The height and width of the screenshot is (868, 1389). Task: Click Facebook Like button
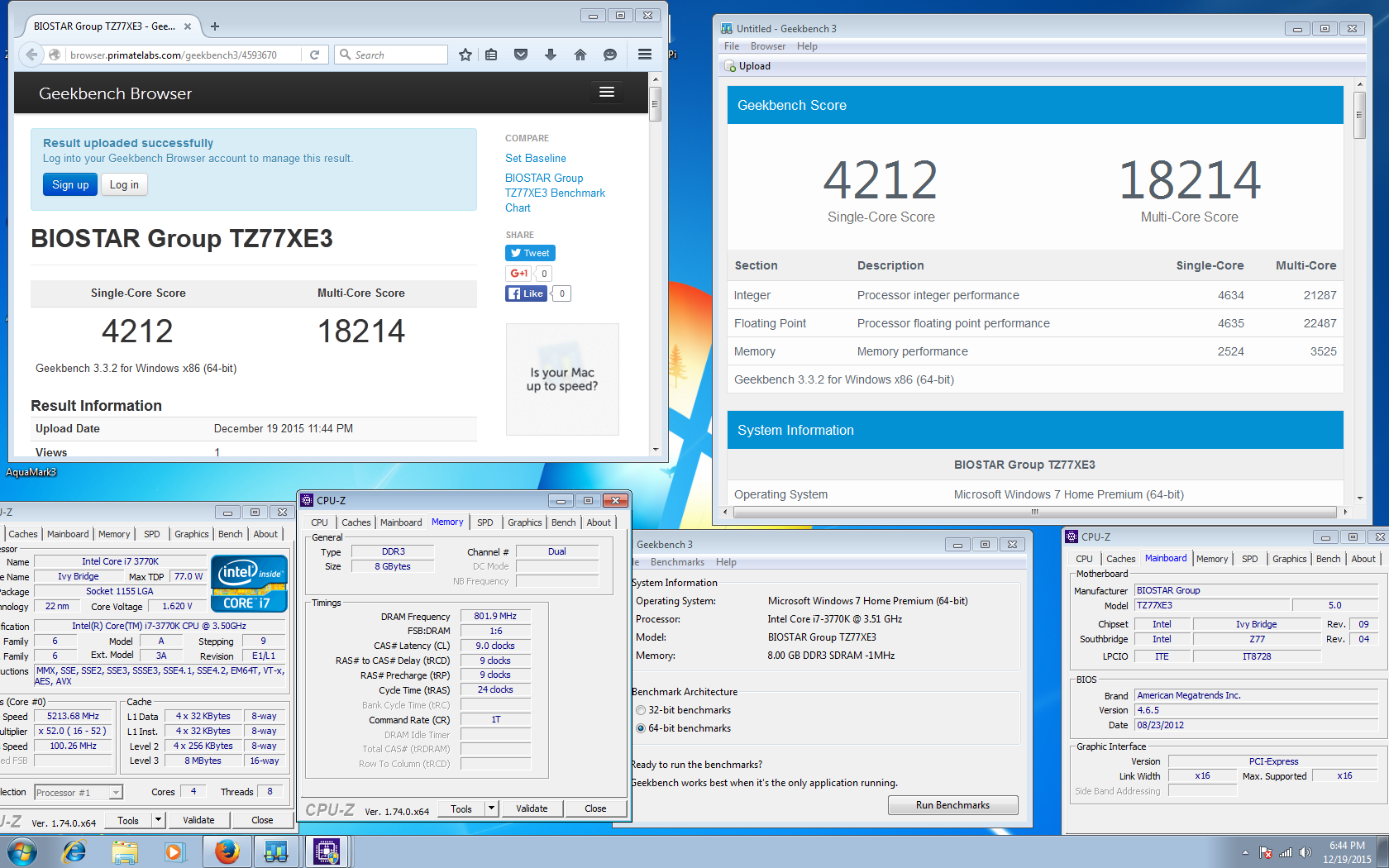(x=526, y=293)
